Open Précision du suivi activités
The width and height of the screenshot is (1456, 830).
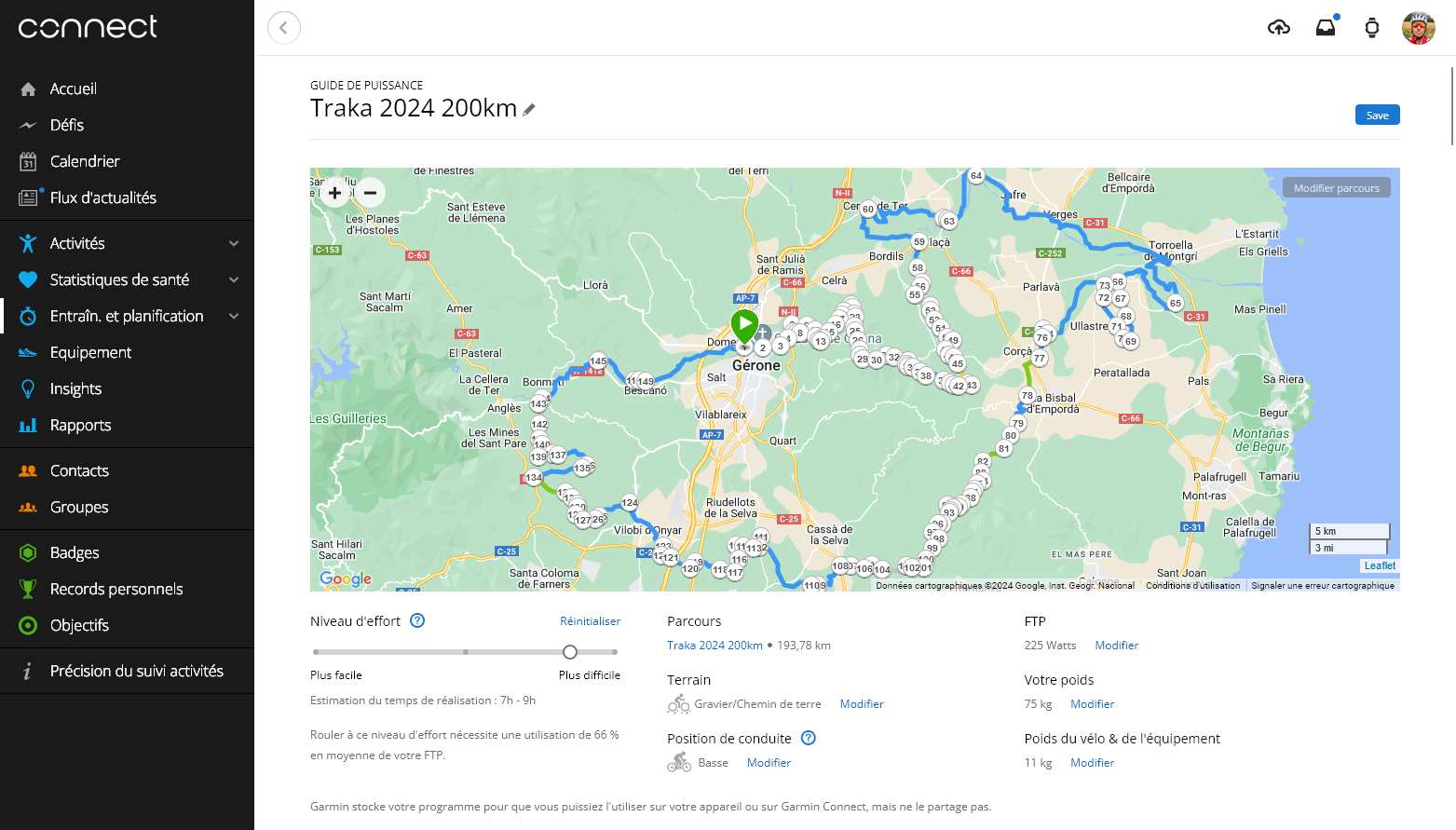tap(127, 671)
